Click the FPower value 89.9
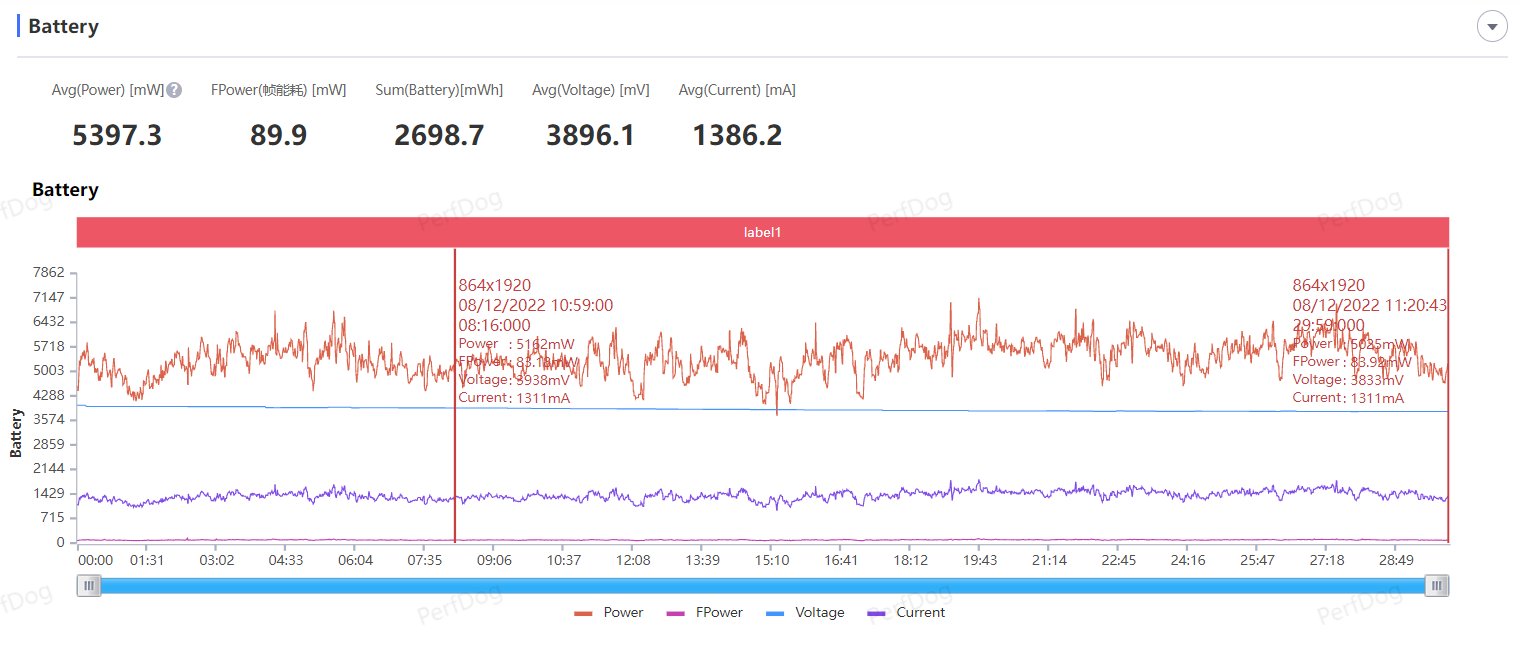Viewport: 1519px width, 662px height. [278, 135]
